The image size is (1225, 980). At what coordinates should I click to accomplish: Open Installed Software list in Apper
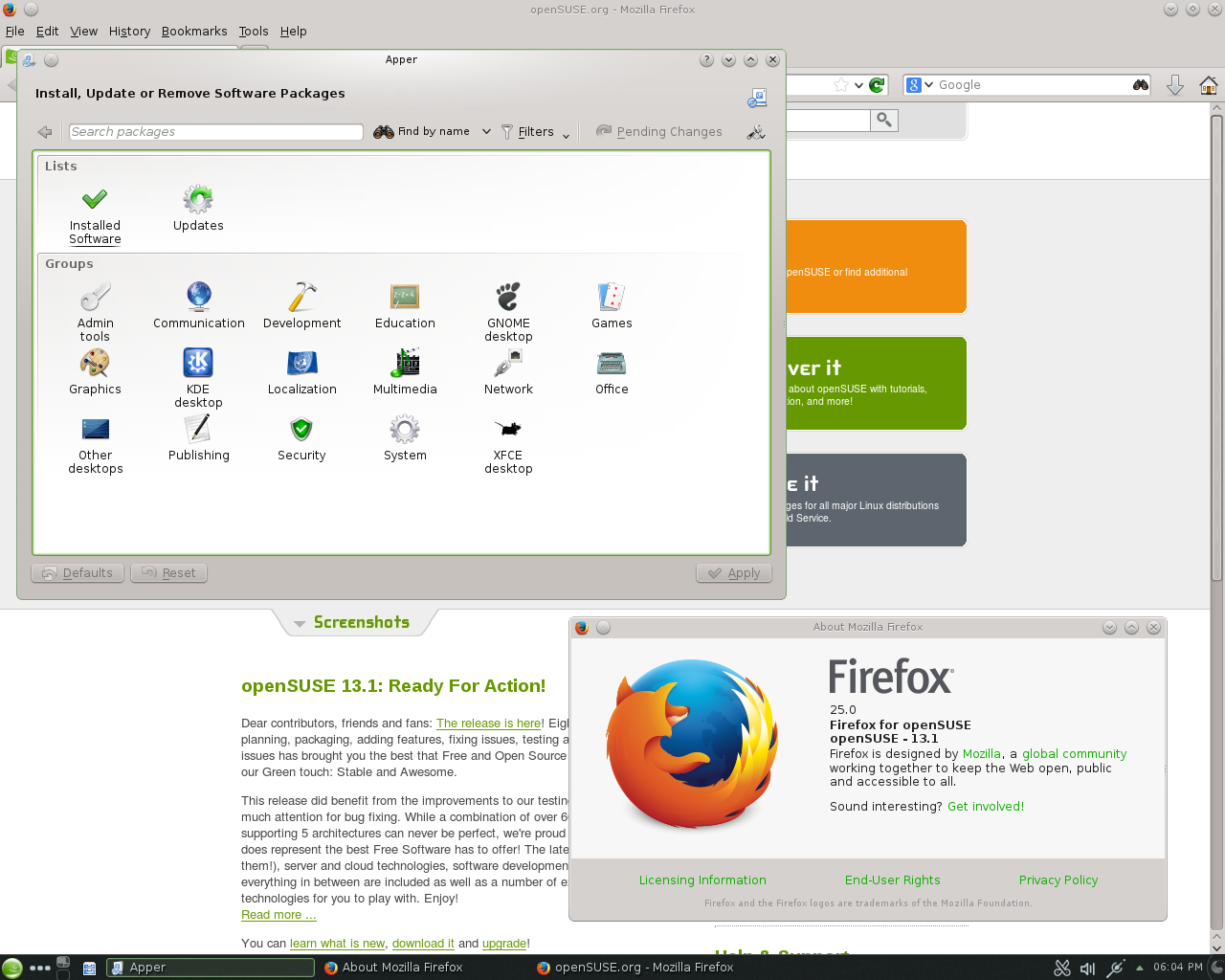pyautogui.click(x=95, y=216)
